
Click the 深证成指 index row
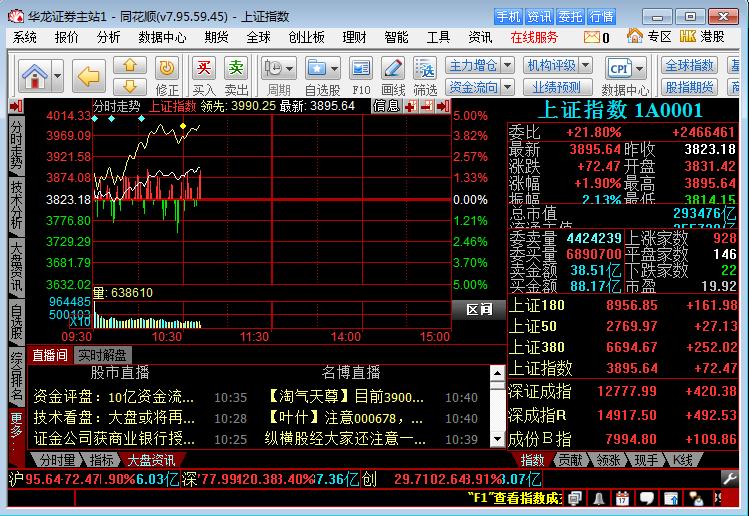click(x=622, y=391)
